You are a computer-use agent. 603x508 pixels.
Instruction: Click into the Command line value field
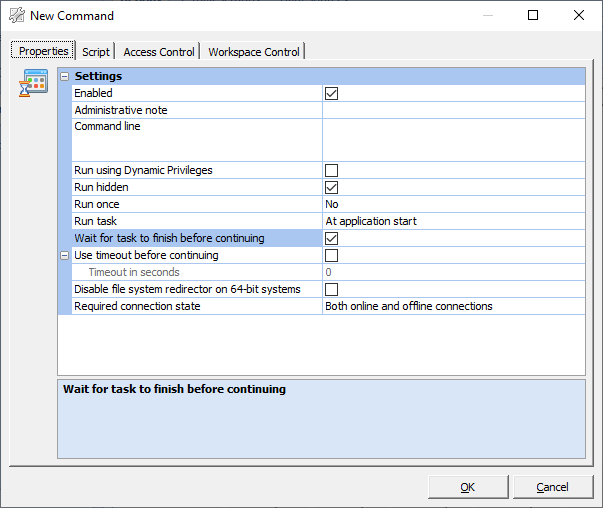452,139
